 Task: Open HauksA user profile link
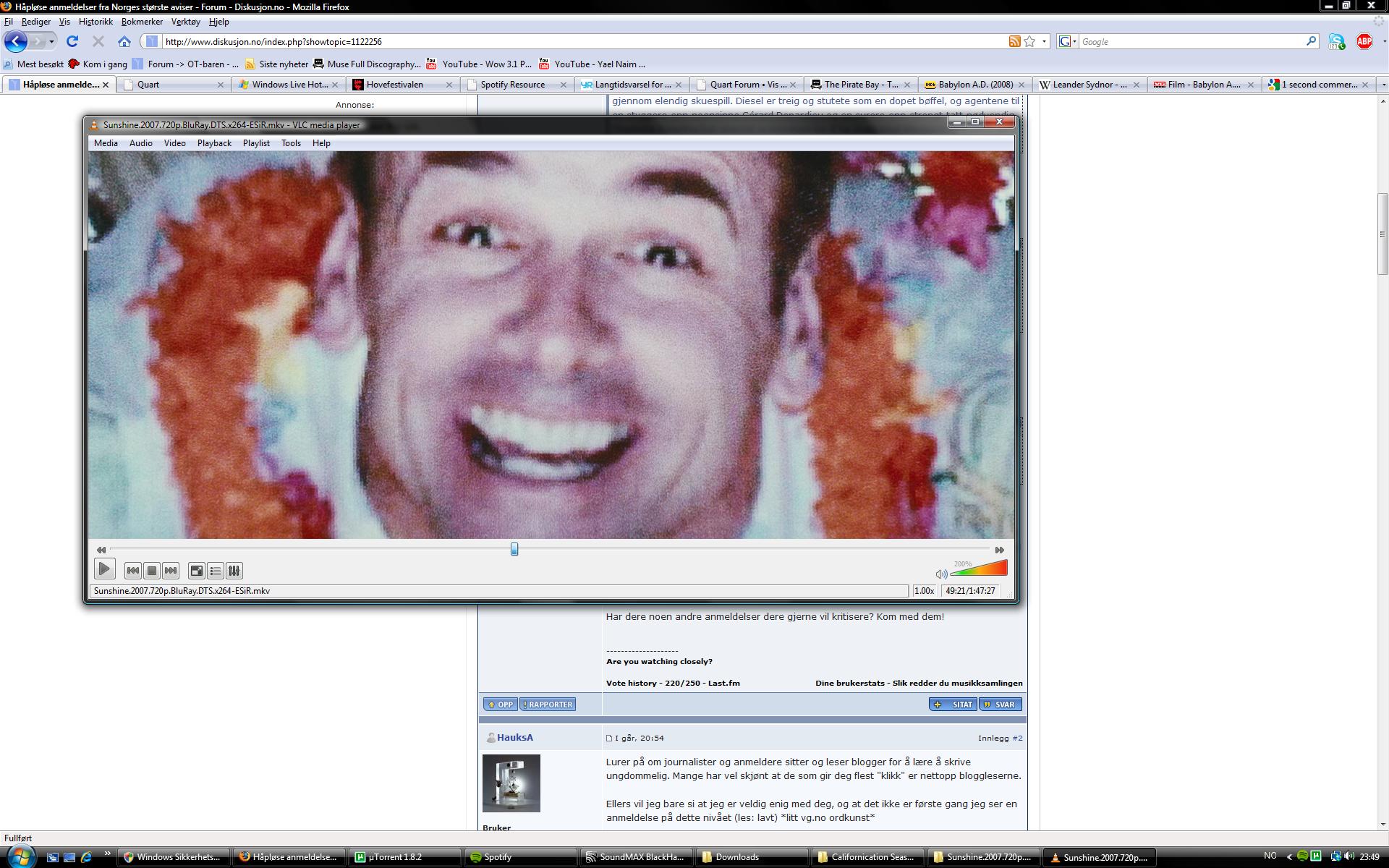tap(515, 738)
